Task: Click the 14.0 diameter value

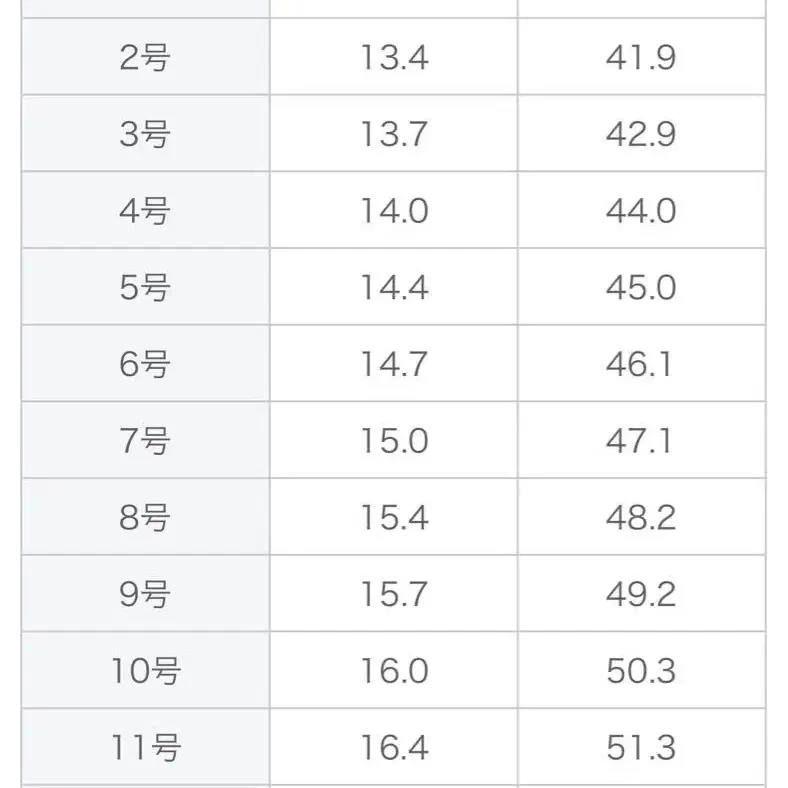Action: 394,211
